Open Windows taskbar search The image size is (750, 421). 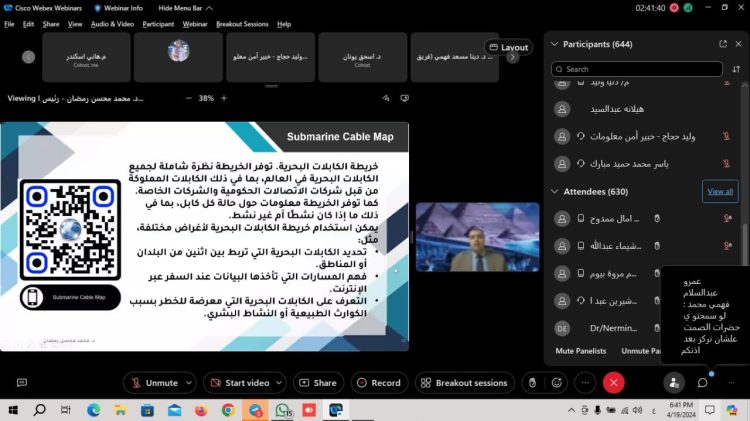[x=39, y=410]
